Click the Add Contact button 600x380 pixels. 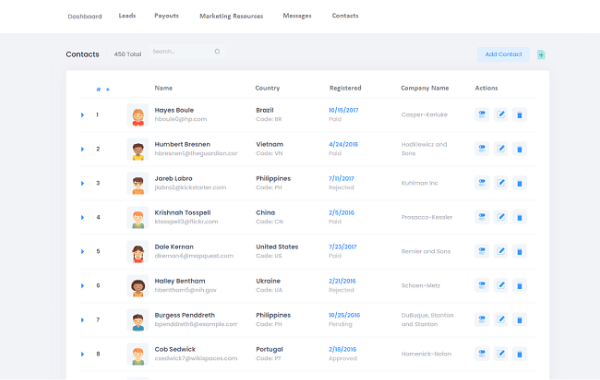503,54
